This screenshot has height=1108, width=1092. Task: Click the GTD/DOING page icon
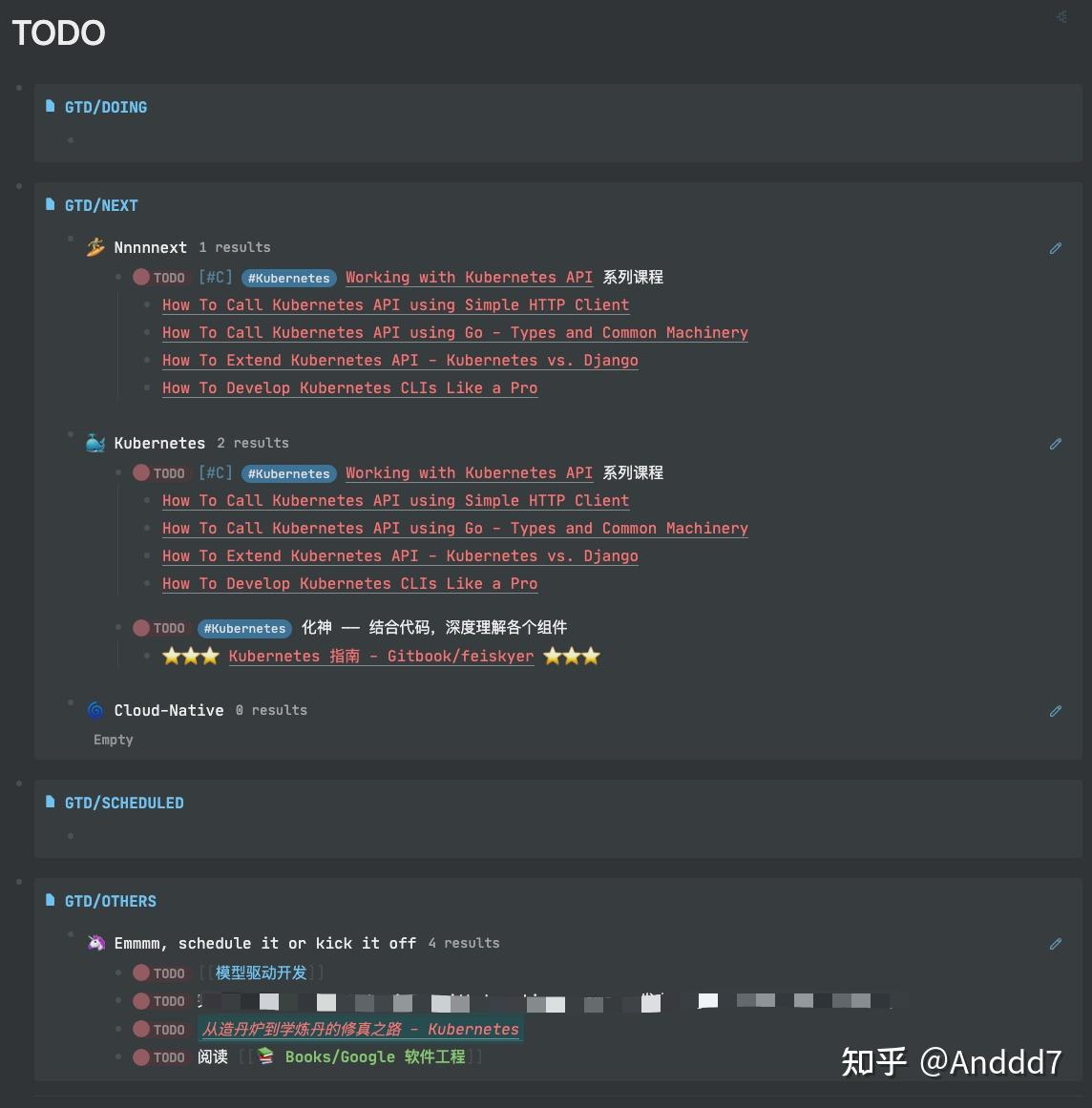[51, 106]
